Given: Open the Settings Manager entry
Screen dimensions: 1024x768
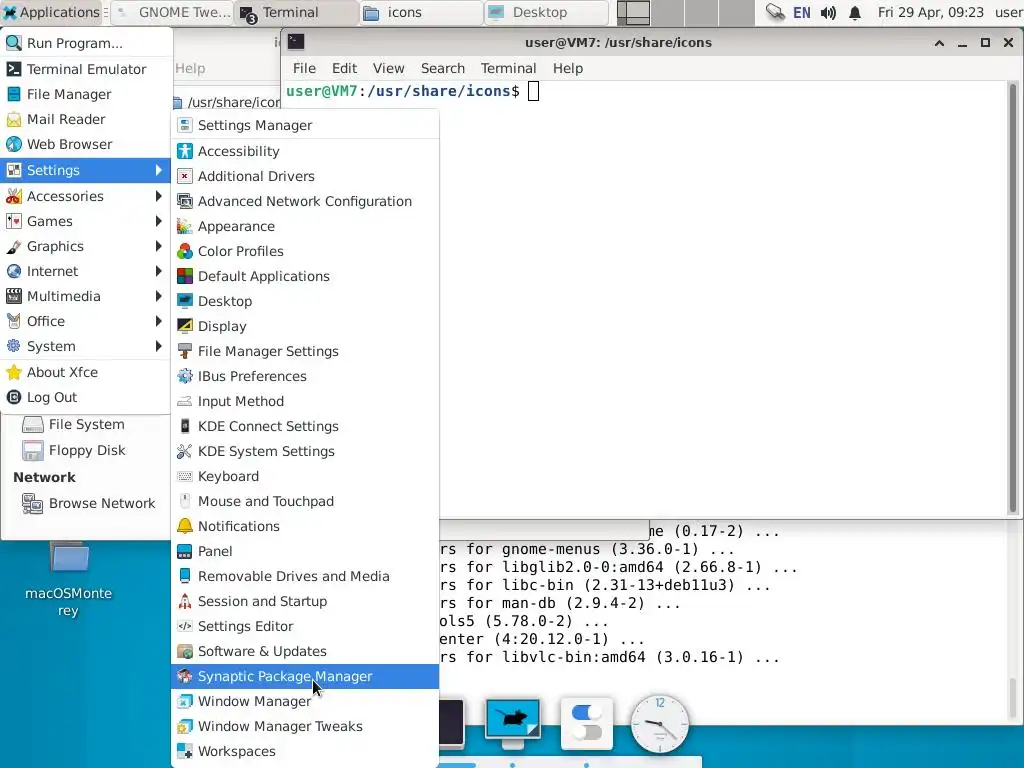Looking at the screenshot, I should [304, 125].
